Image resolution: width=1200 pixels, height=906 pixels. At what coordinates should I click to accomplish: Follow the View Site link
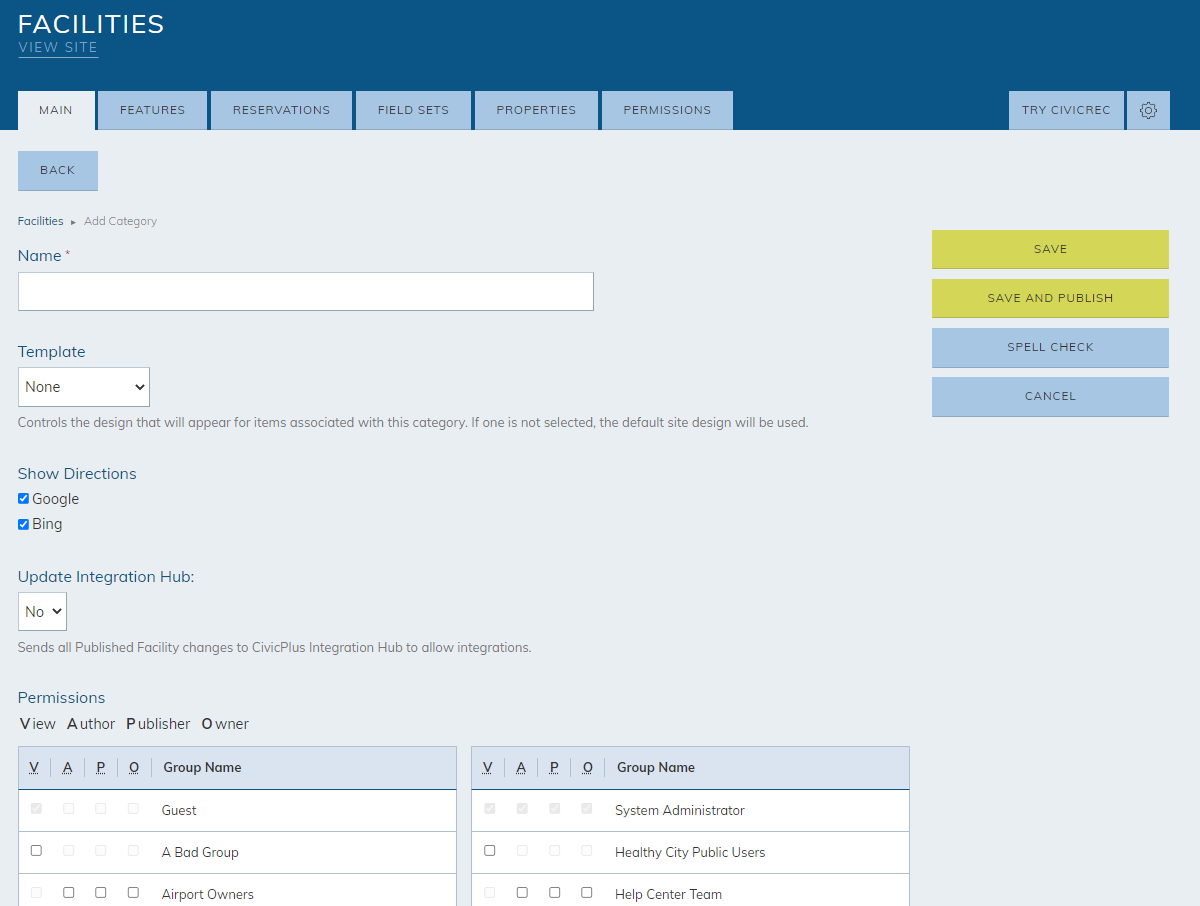58,47
